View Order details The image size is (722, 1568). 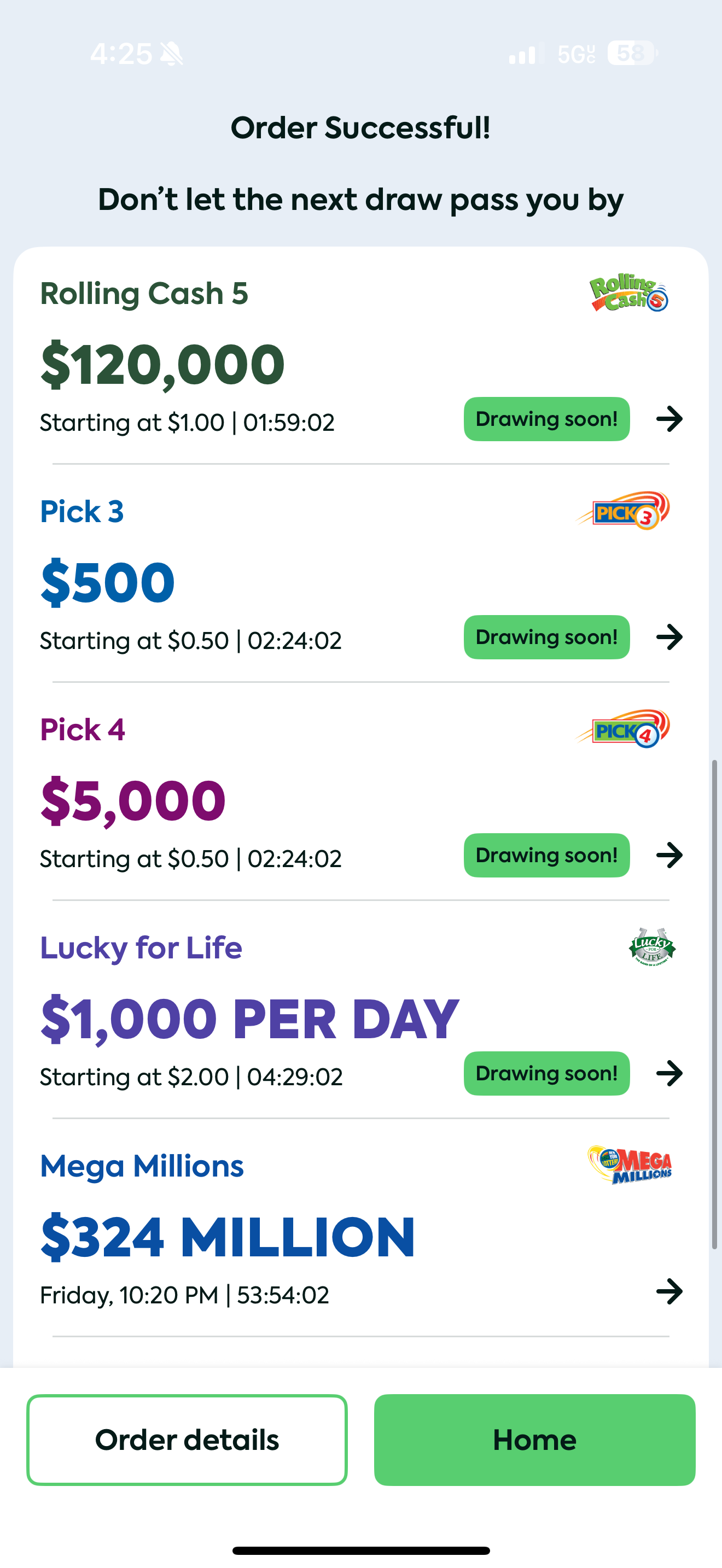187,1440
